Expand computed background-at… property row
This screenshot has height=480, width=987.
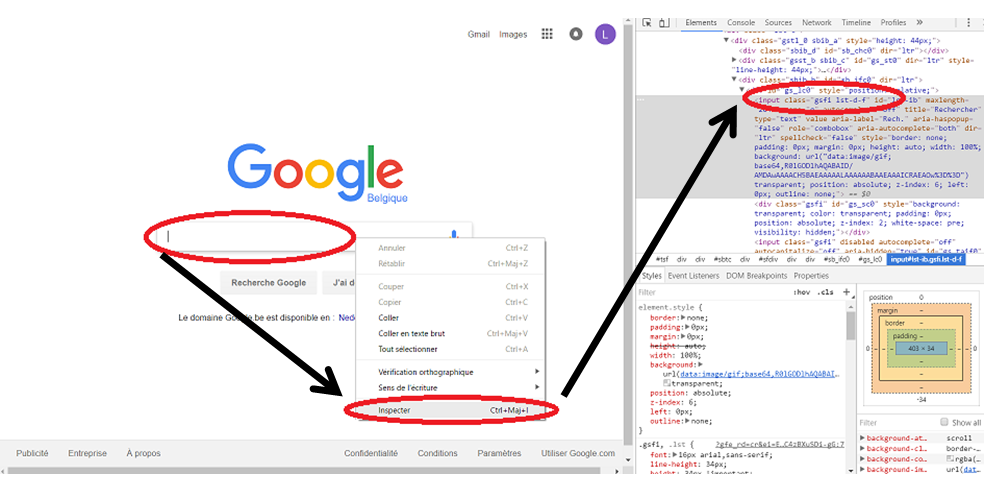(x=863, y=438)
